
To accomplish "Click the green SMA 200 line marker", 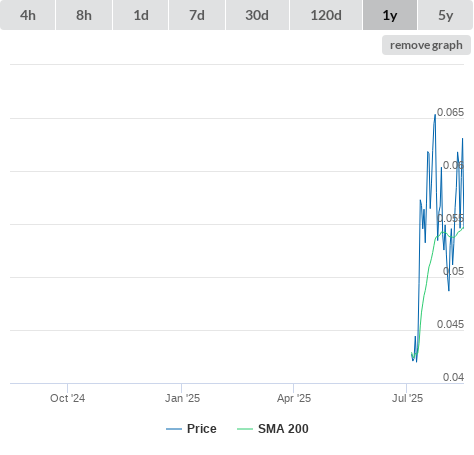I will (x=245, y=429).
